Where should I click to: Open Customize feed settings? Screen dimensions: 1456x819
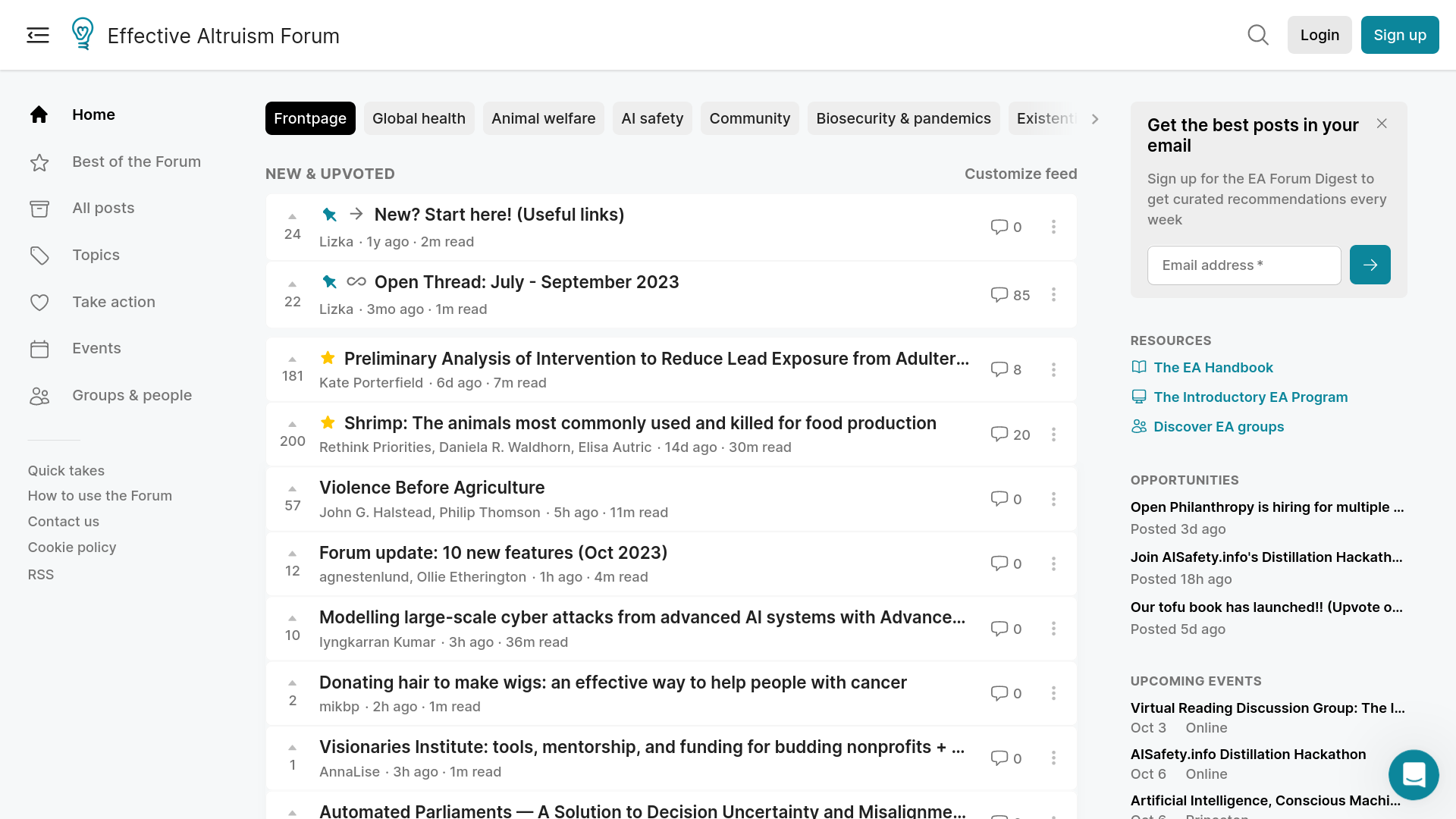pyautogui.click(x=1021, y=174)
